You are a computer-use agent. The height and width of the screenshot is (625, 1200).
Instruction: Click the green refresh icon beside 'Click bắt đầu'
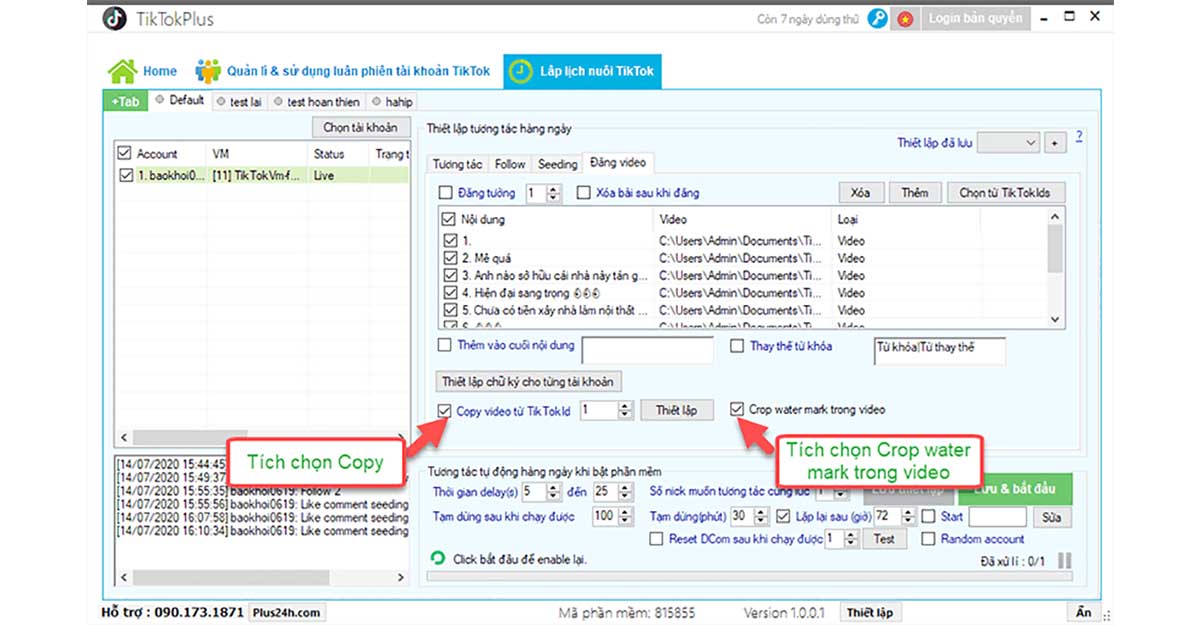(x=437, y=558)
